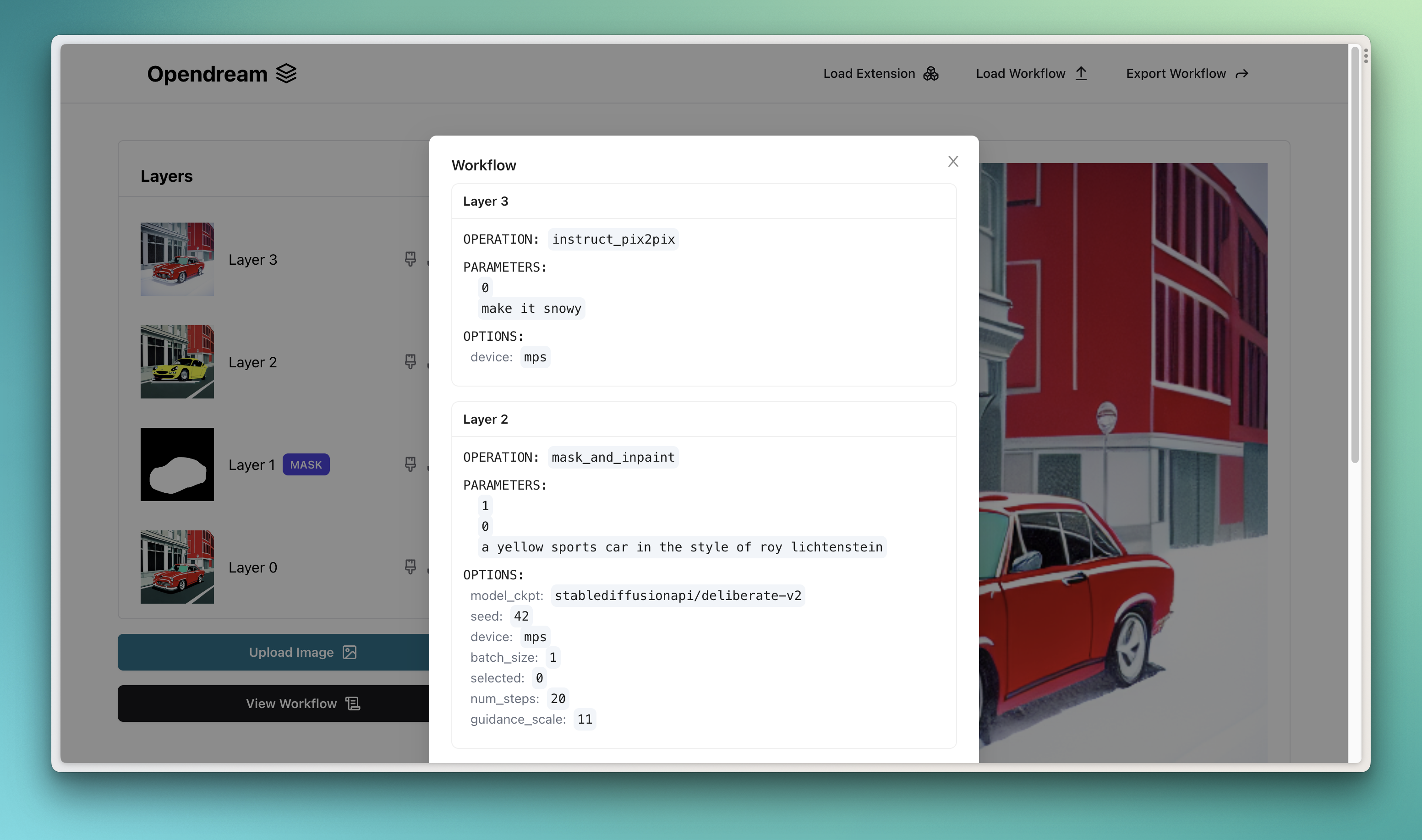Open the Export Workflow menu item
The image size is (1422, 840).
1176,74
